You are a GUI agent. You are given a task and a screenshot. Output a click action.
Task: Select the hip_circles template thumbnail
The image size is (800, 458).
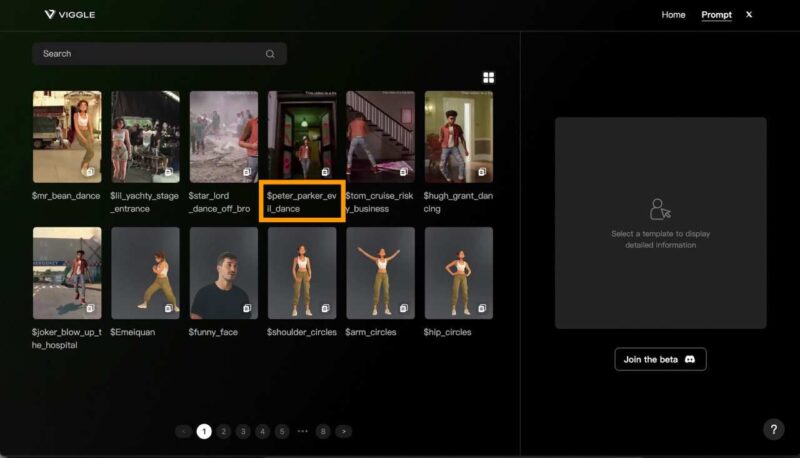pos(459,273)
